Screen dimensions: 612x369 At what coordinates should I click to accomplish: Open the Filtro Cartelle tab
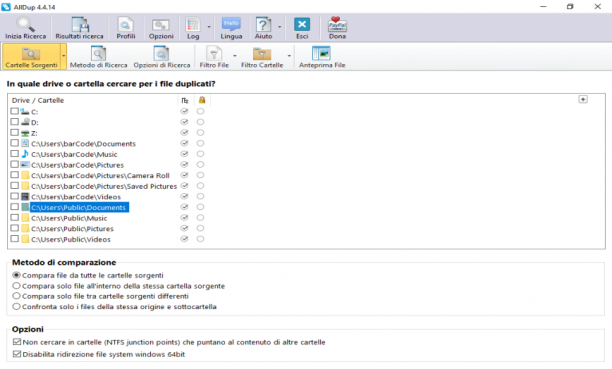tap(262, 57)
